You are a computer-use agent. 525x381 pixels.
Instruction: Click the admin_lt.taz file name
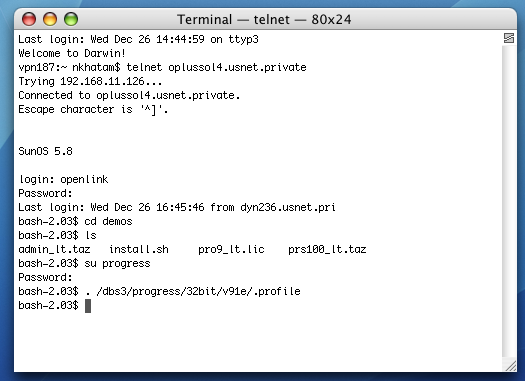tap(54, 249)
